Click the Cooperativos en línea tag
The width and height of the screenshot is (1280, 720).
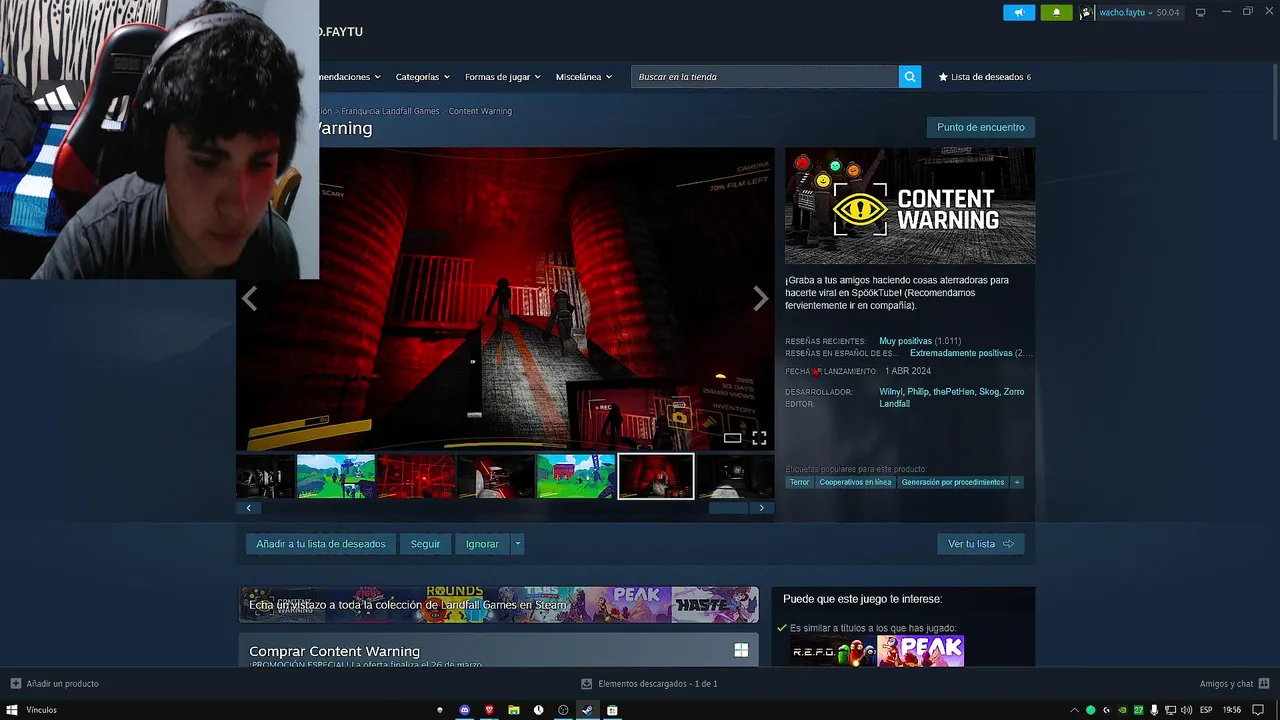pos(855,482)
